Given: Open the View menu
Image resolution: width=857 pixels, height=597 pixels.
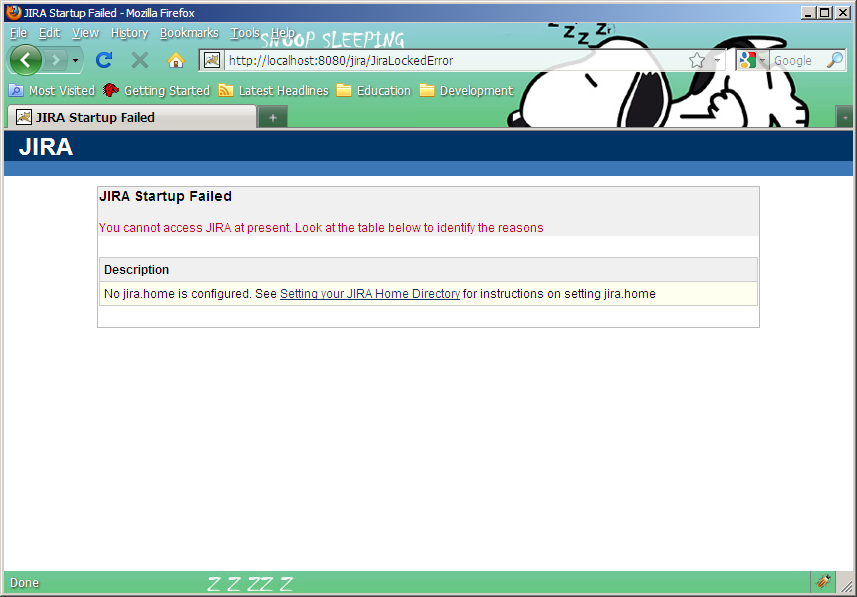Looking at the screenshot, I should coord(85,33).
